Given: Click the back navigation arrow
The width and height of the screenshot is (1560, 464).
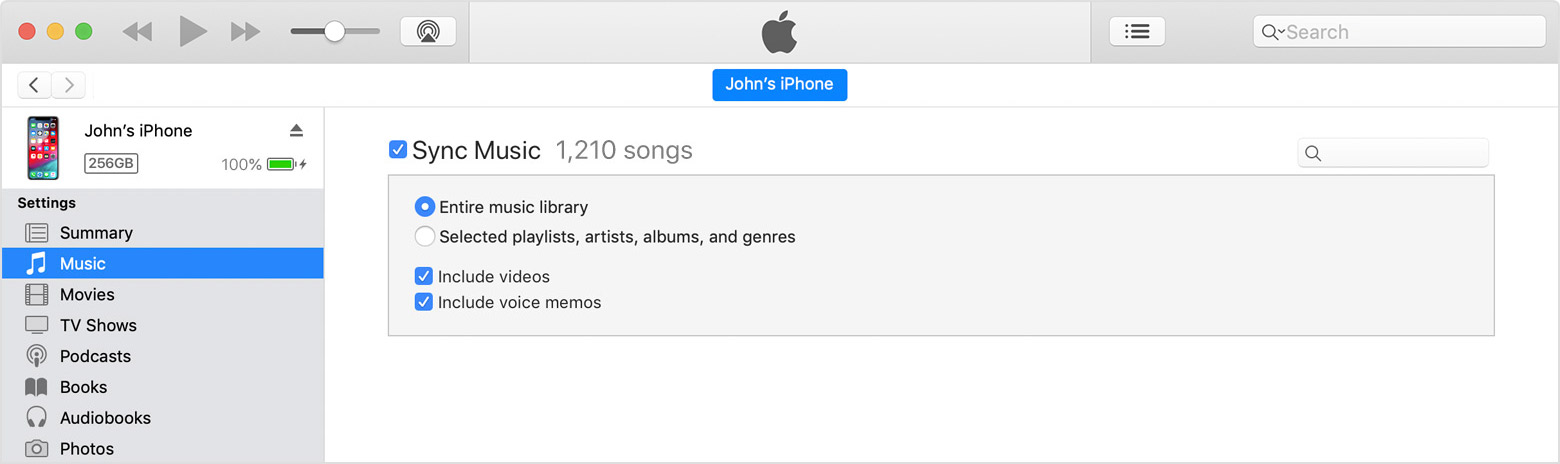Looking at the screenshot, I should (x=34, y=85).
